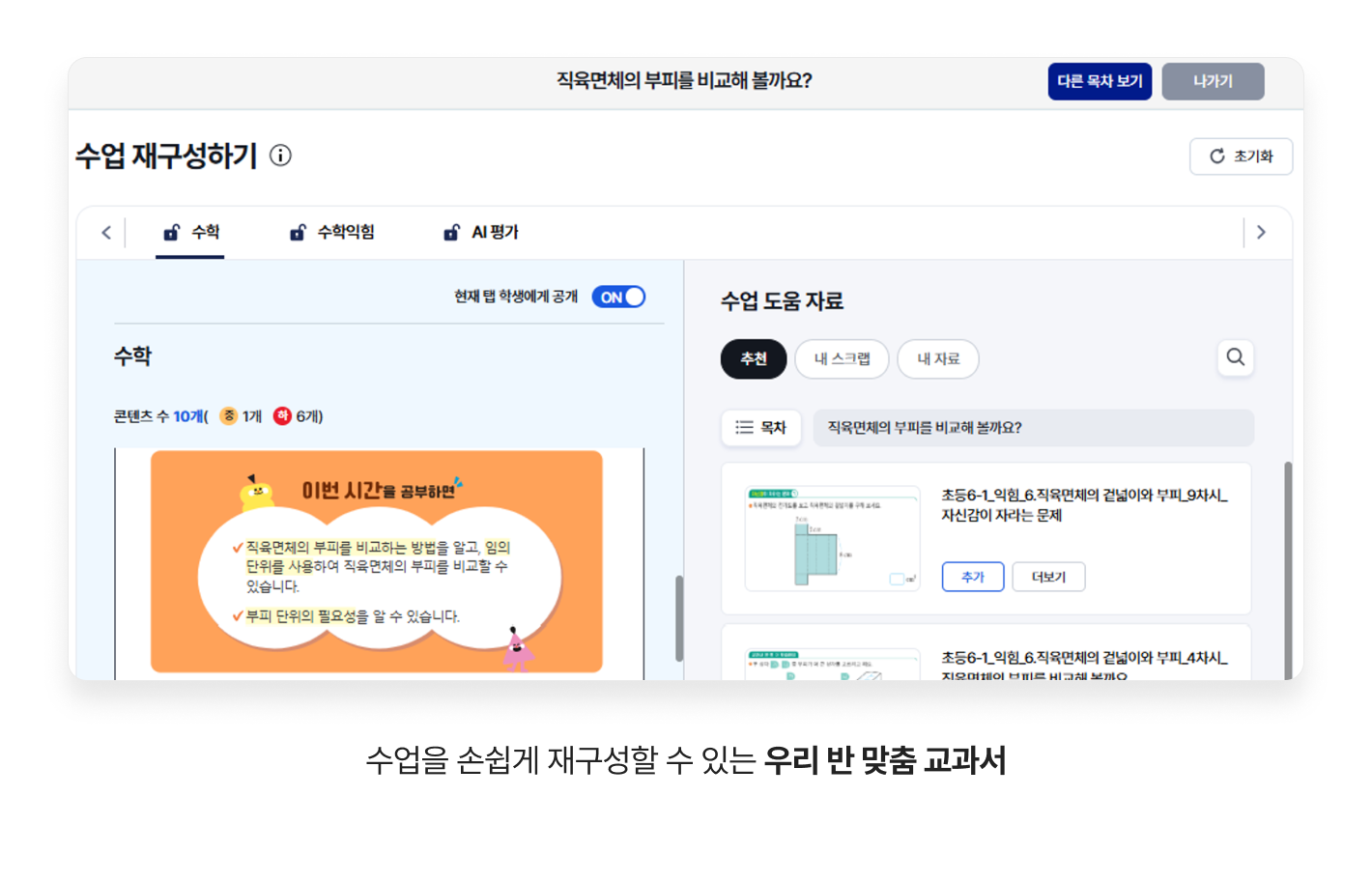The image size is (1372, 882).
Task: Click the lock icon on 수학 tab
Action: (172, 233)
